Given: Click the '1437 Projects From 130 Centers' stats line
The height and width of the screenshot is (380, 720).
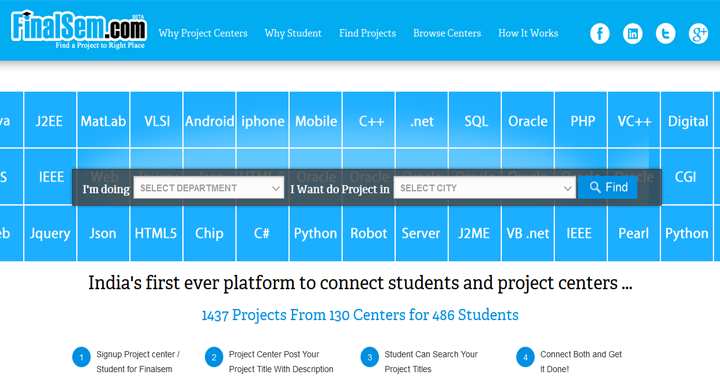Looking at the screenshot, I should tap(360, 315).
